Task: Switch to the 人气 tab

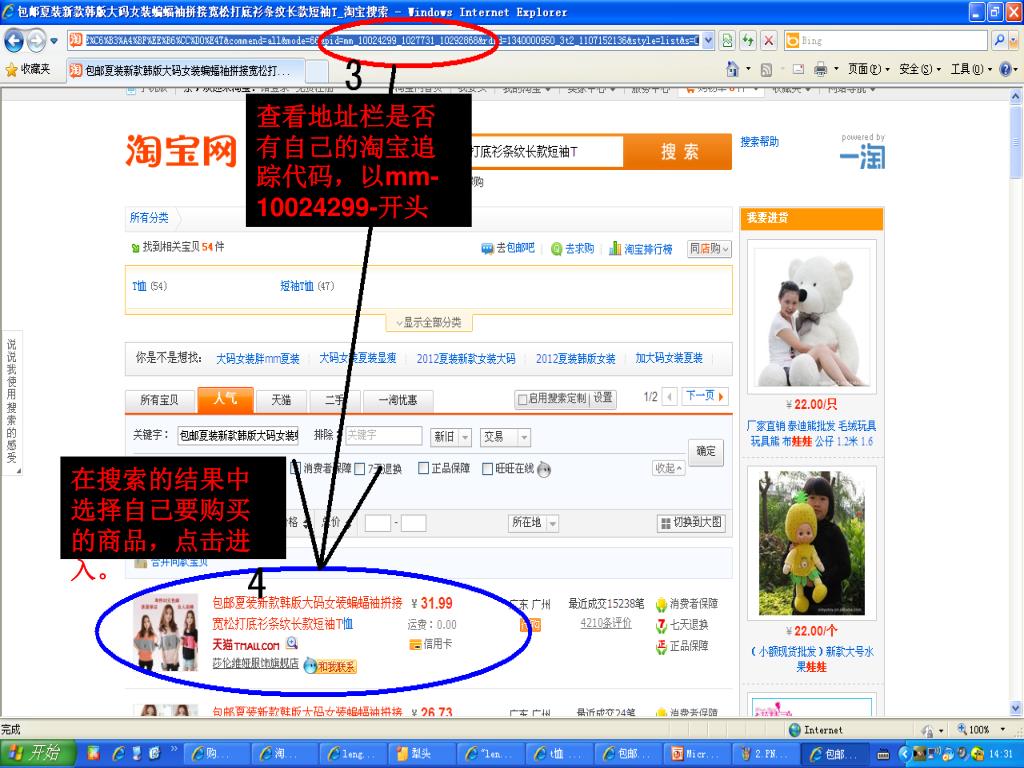Action: click(x=225, y=398)
